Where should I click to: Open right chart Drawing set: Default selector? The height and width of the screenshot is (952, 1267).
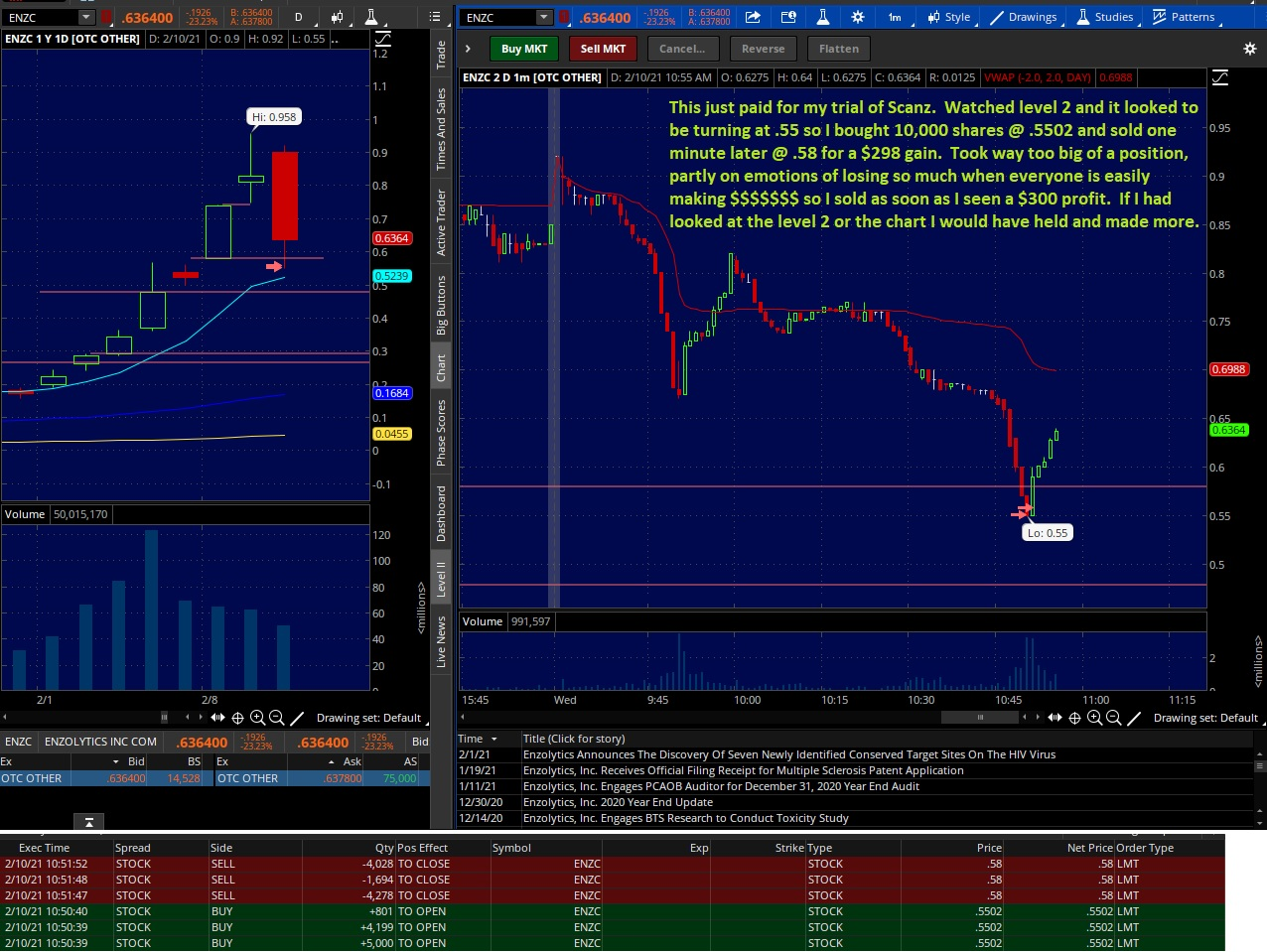pyautogui.click(x=1205, y=718)
